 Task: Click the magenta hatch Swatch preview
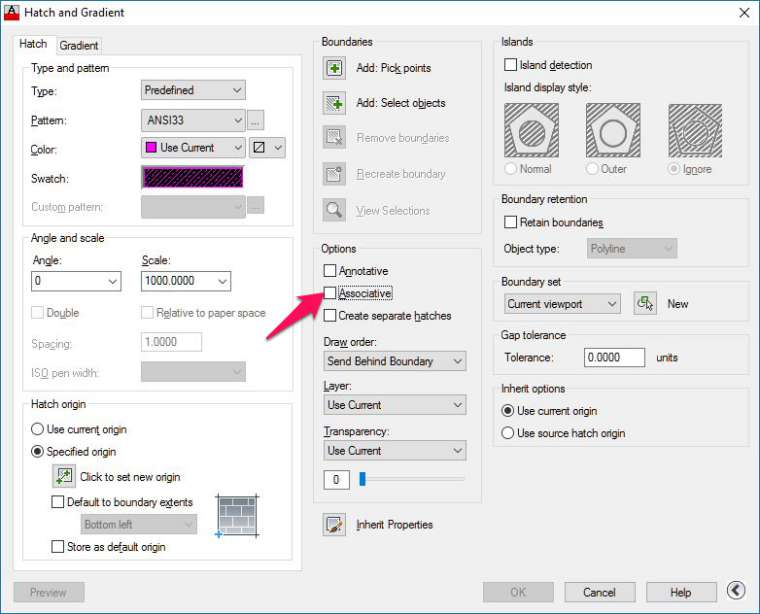(193, 178)
